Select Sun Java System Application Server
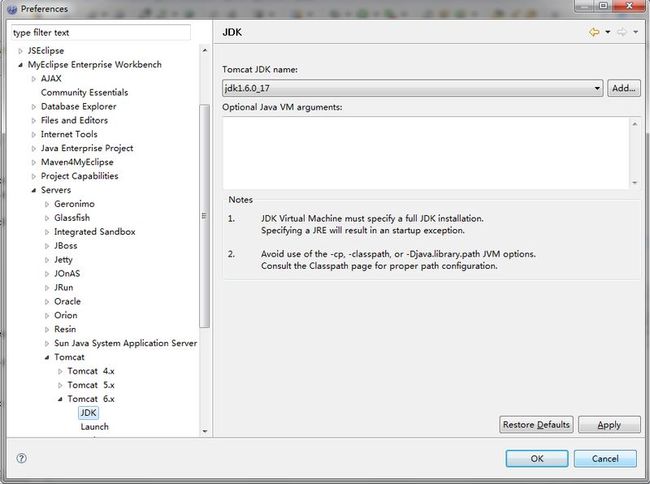This screenshot has width=650, height=484. pos(125,343)
